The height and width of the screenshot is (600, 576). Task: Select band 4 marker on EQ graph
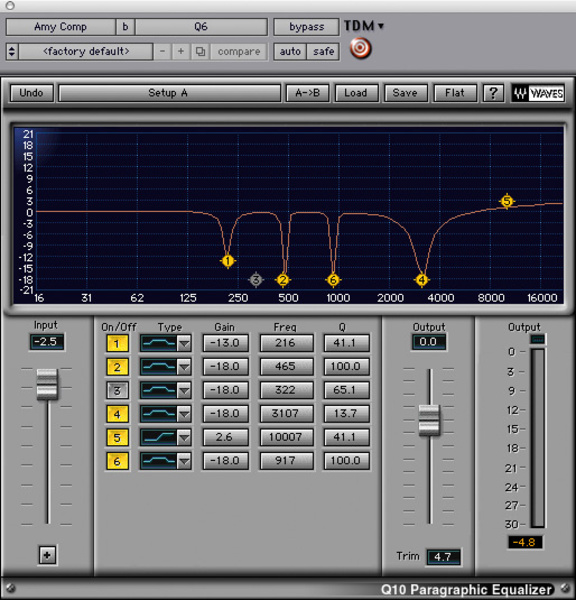[421, 280]
